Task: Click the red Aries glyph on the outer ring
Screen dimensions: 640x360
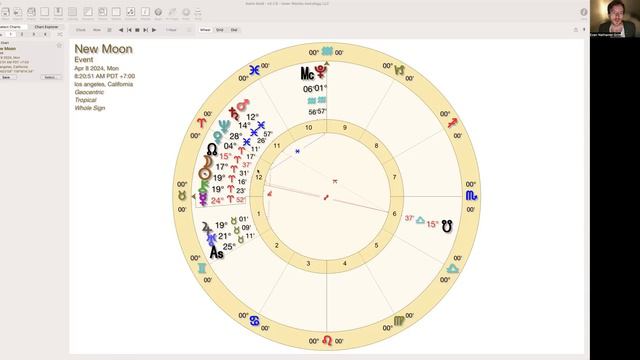Action: click(202, 122)
